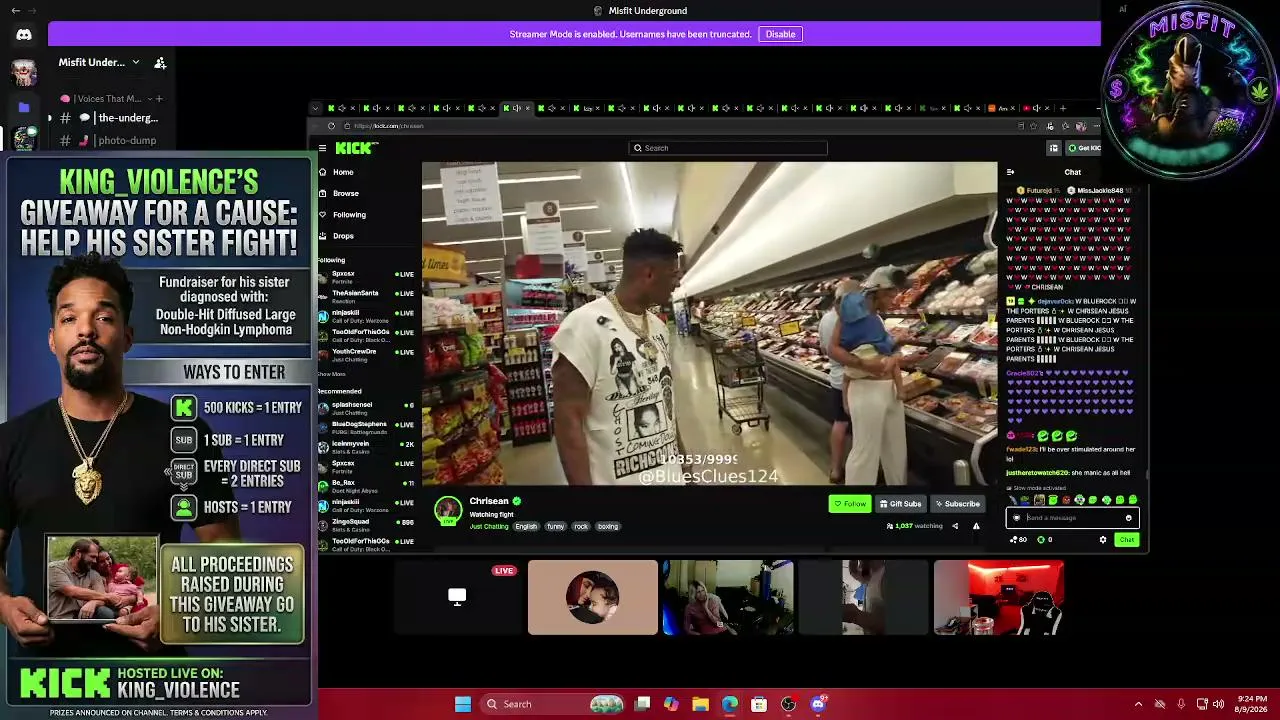Disable Streamer Mode
Image resolution: width=1280 pixels, height=720 pixels.
pyautogui.click(x=780, y=34)
